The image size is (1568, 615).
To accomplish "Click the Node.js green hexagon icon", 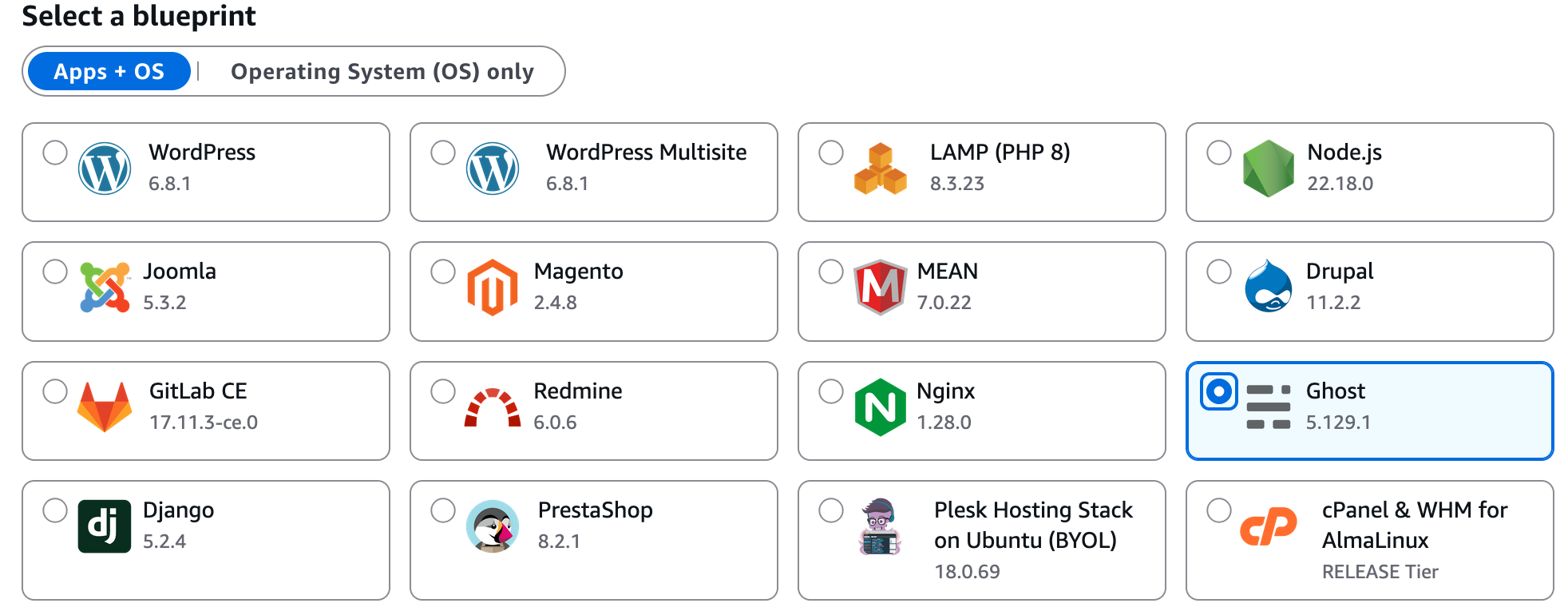I will pos(1268,169).
